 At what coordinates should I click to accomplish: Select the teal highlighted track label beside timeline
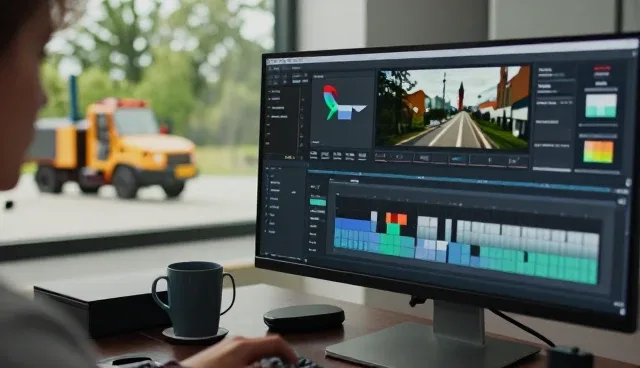[318, 202]
